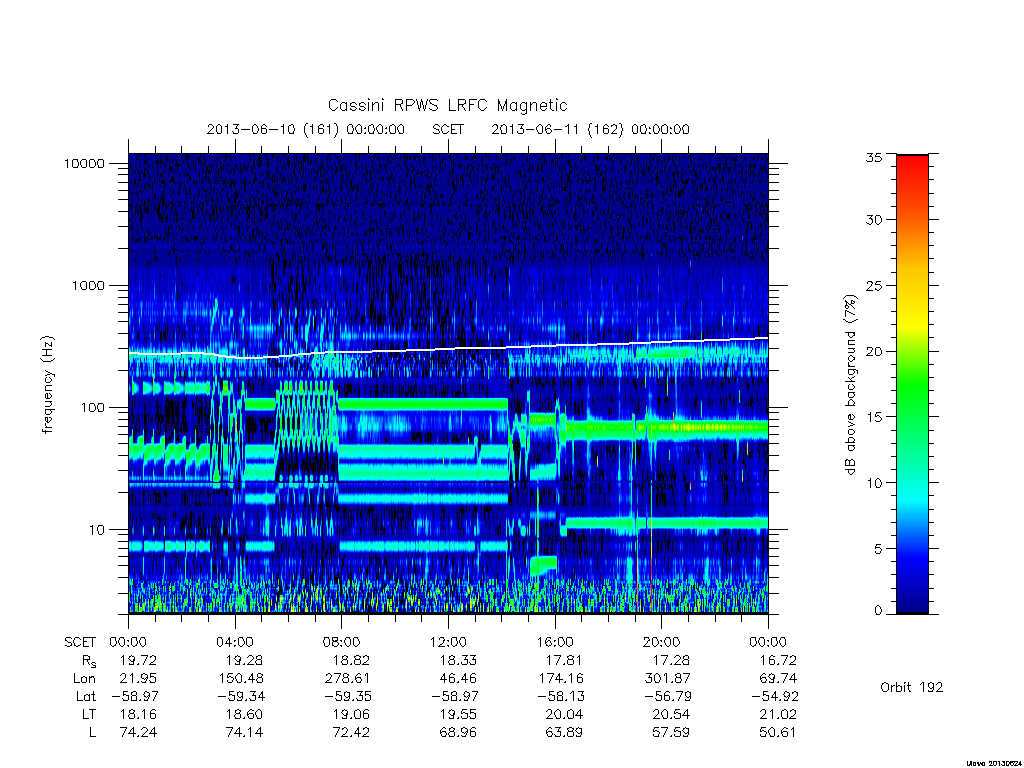Click the L value 50.61

pyautogui.click(x=778, y=733)
